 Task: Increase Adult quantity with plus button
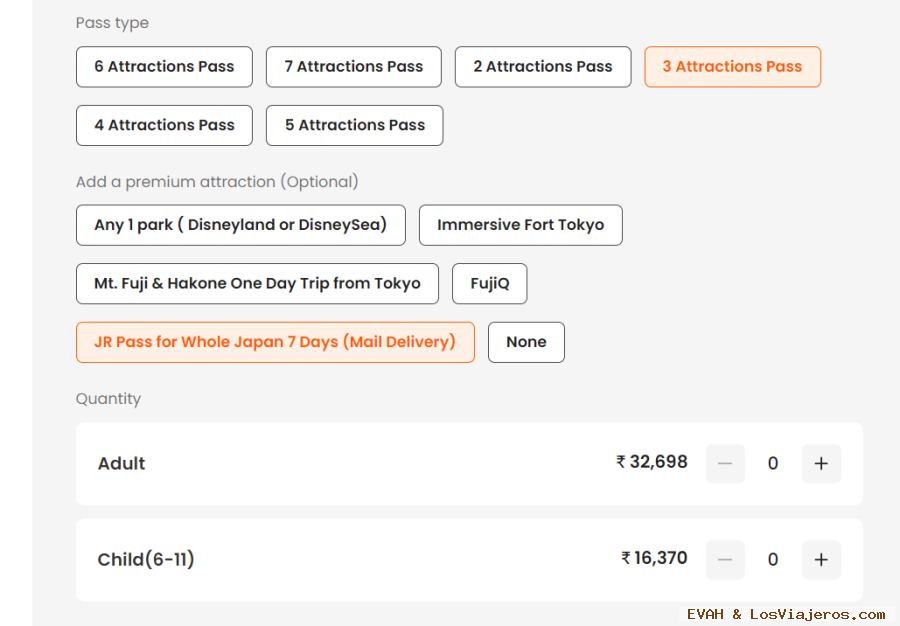coord(821,464)
